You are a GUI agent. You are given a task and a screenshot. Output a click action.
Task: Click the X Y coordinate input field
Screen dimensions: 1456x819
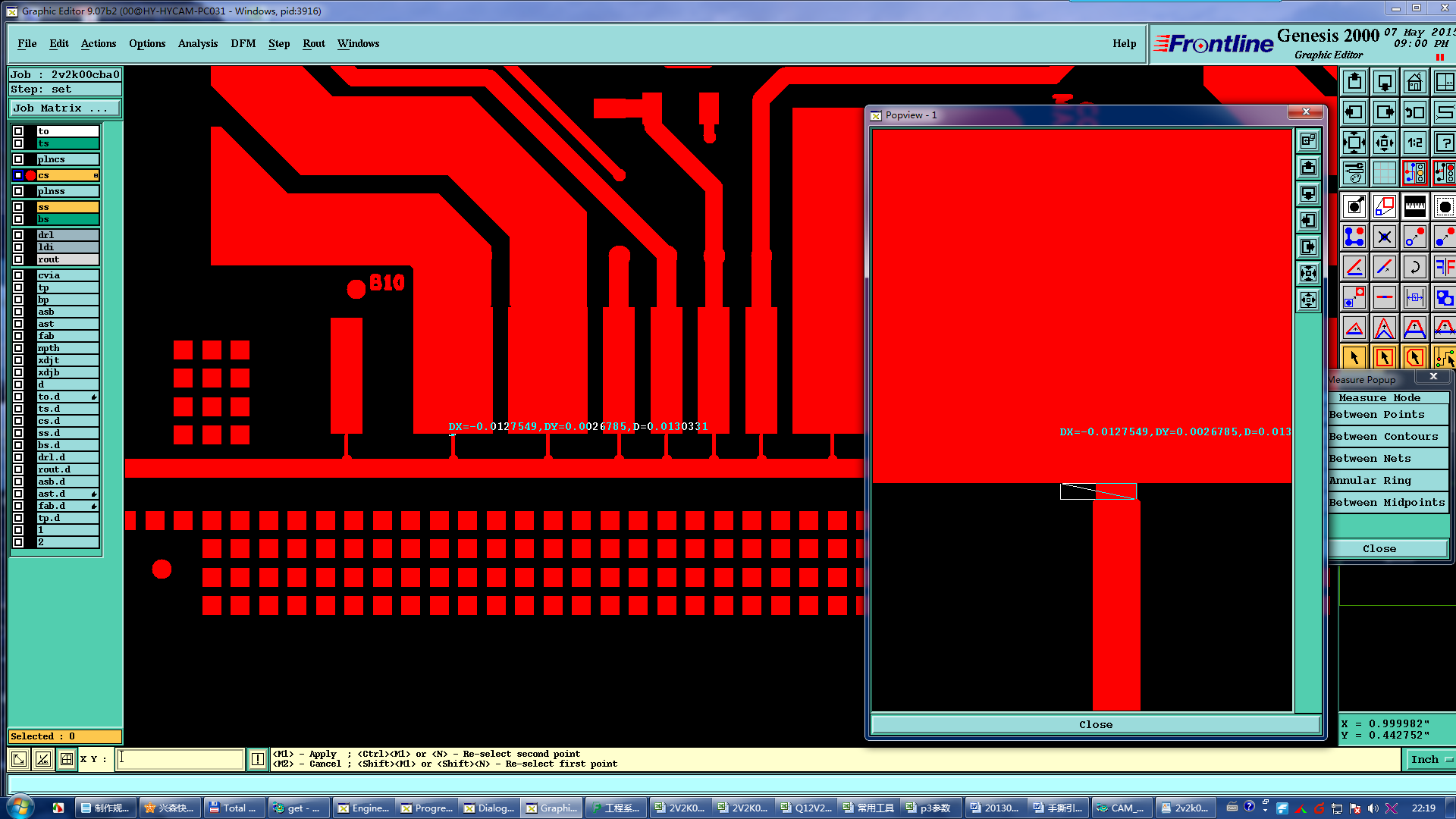(180, 759)
